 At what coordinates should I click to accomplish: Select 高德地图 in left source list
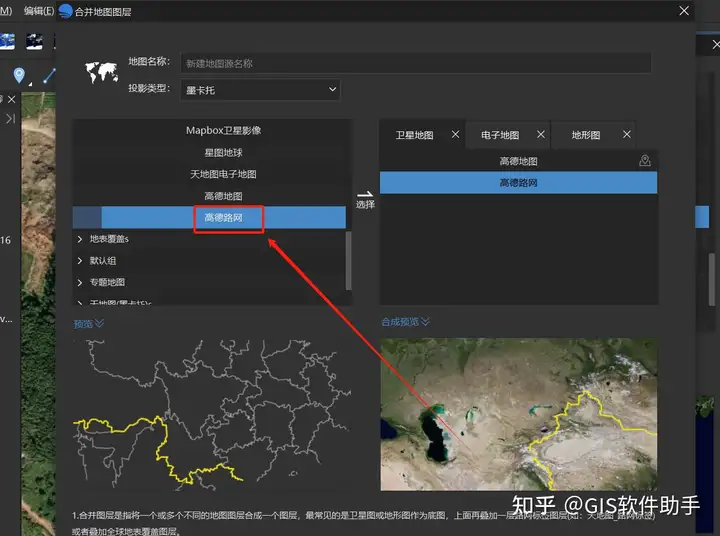click(x=223, y=196)
